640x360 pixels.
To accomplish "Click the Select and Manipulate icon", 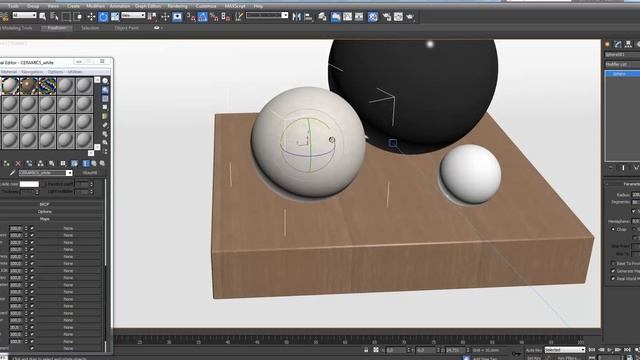I will 165,17.
